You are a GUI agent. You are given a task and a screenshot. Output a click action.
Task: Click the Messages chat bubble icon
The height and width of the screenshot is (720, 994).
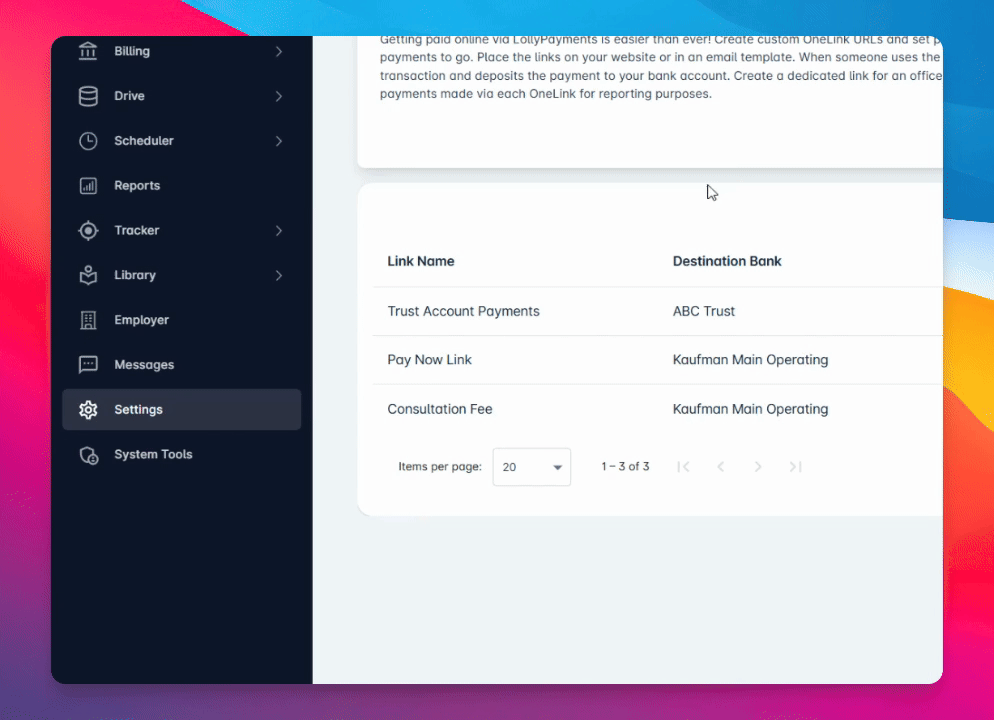(88, 364)
